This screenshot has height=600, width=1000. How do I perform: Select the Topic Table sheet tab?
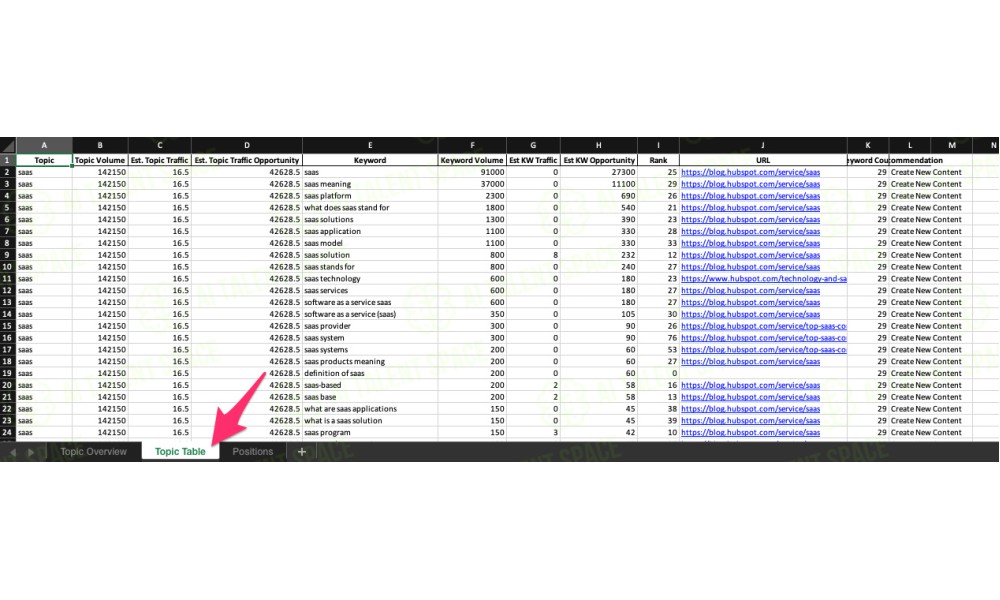180,451
